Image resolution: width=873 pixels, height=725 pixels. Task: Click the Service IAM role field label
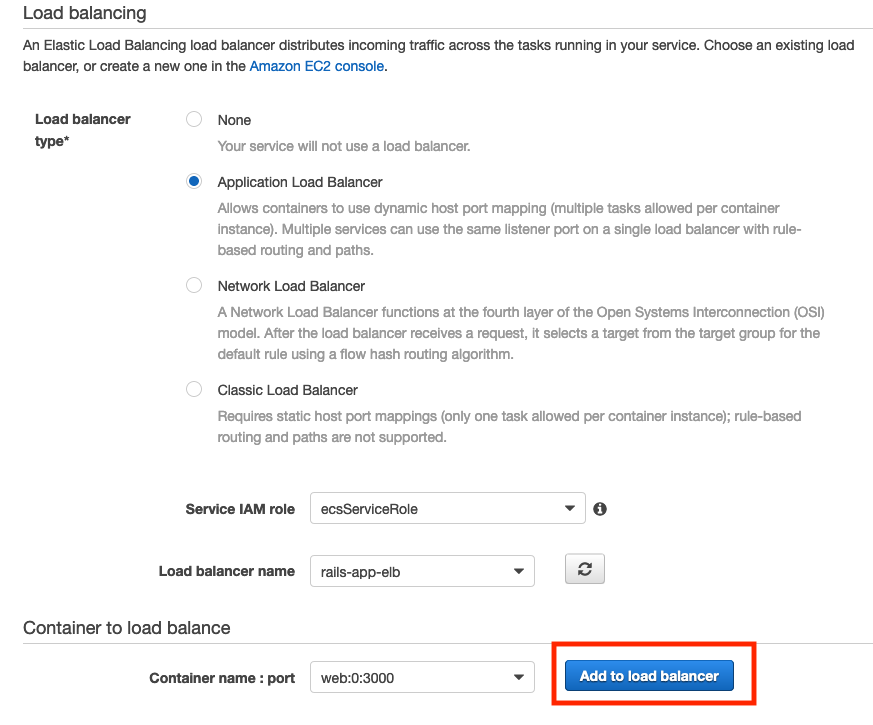(x=240, y=509)
